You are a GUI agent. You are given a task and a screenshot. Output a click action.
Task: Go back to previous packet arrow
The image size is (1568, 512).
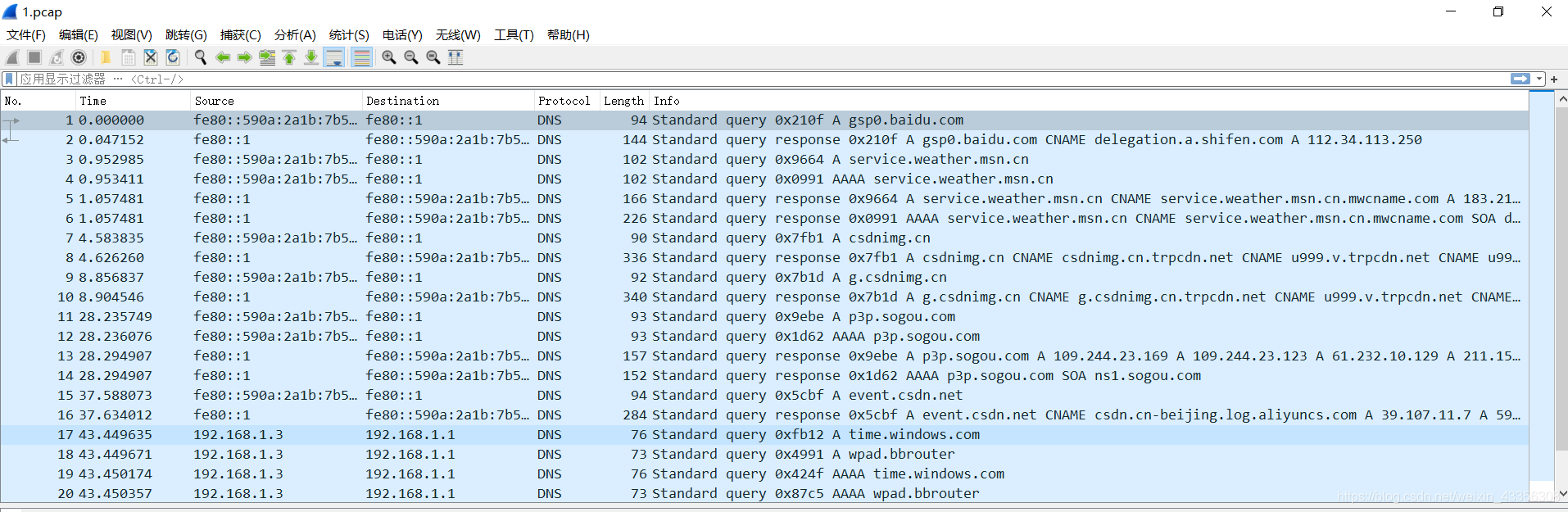point(223,57)
